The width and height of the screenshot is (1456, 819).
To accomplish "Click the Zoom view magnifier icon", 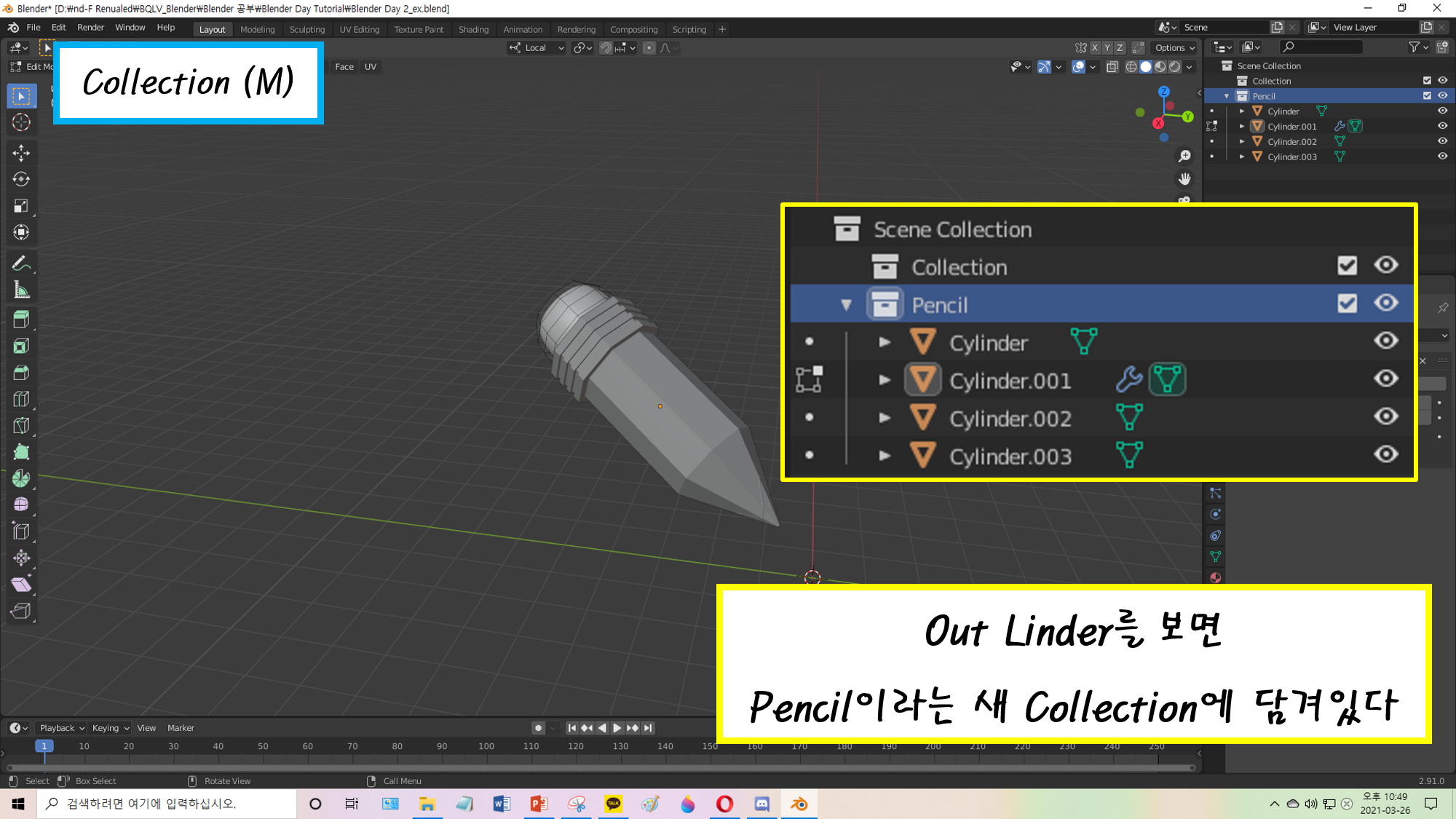I will 1184,157.
